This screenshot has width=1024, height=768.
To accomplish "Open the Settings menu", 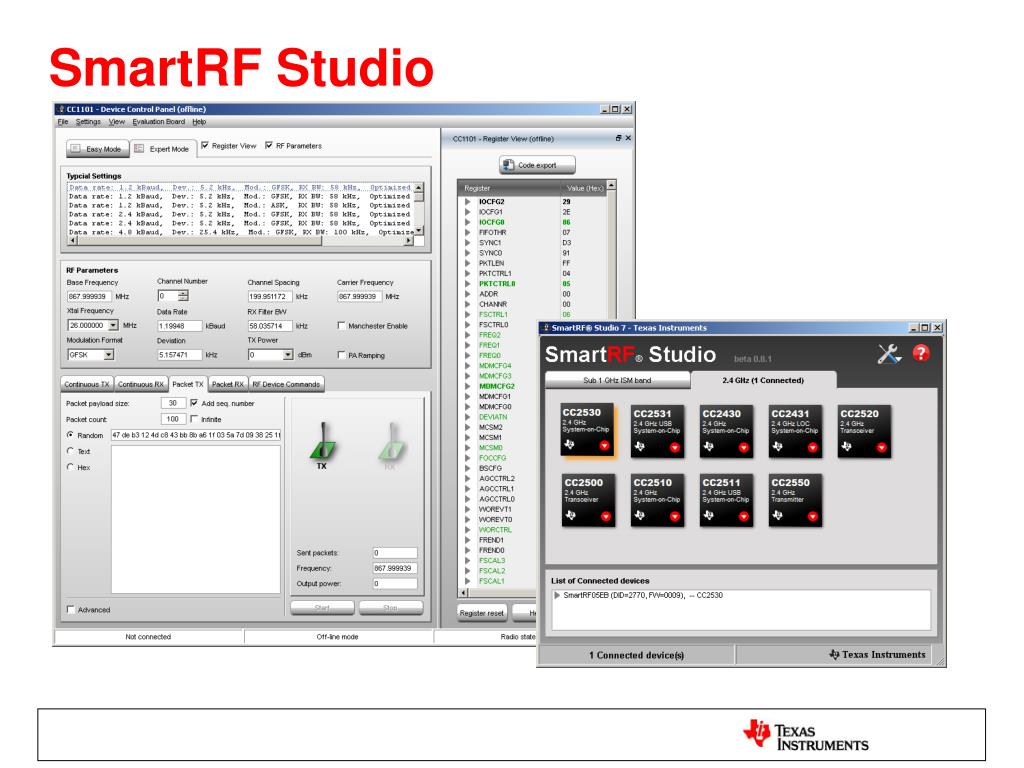I will pyautogui.click(x=88, y=121).
